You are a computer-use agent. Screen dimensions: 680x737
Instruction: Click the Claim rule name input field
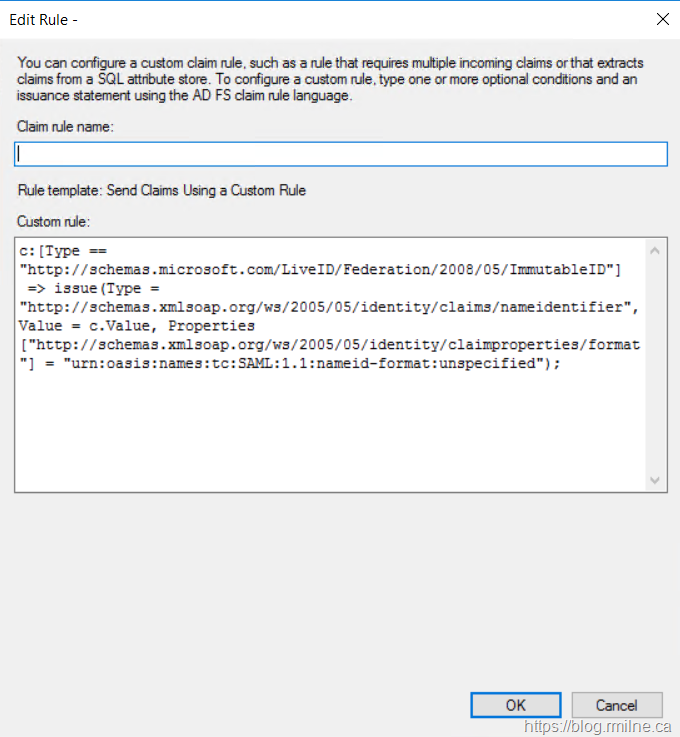click(340, 154)
